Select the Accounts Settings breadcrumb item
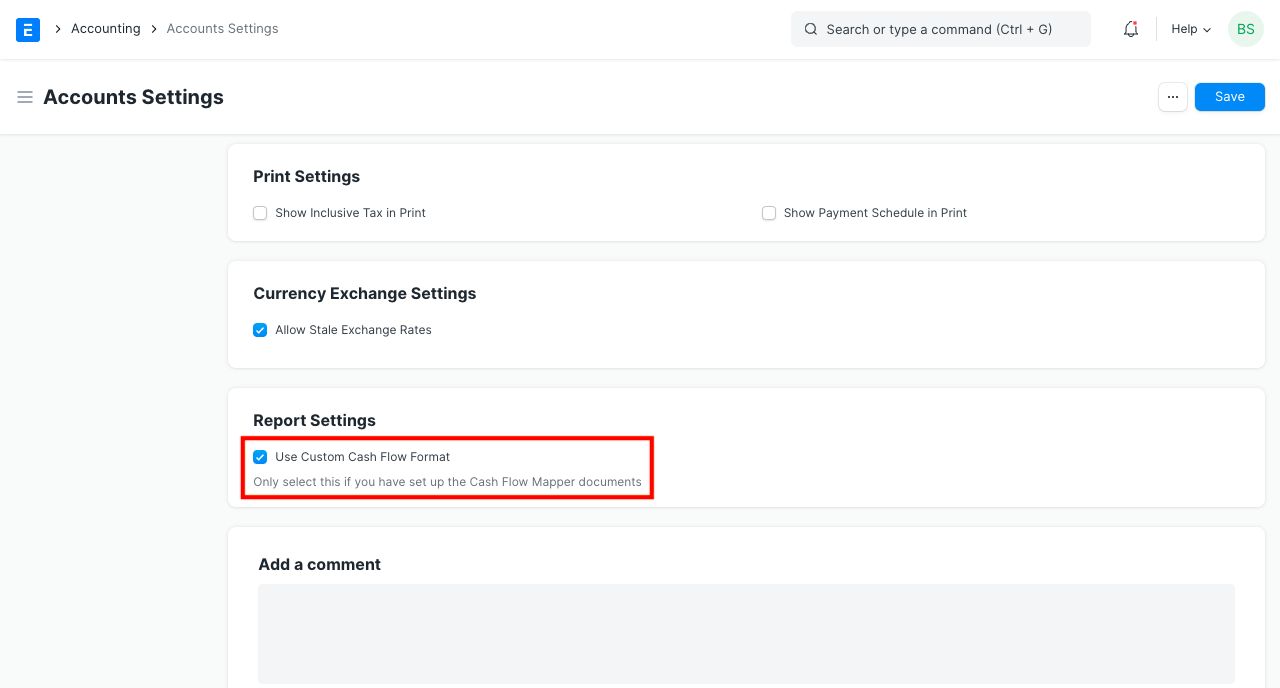This screenshot has height=688, width=1280. click(222, 28)
